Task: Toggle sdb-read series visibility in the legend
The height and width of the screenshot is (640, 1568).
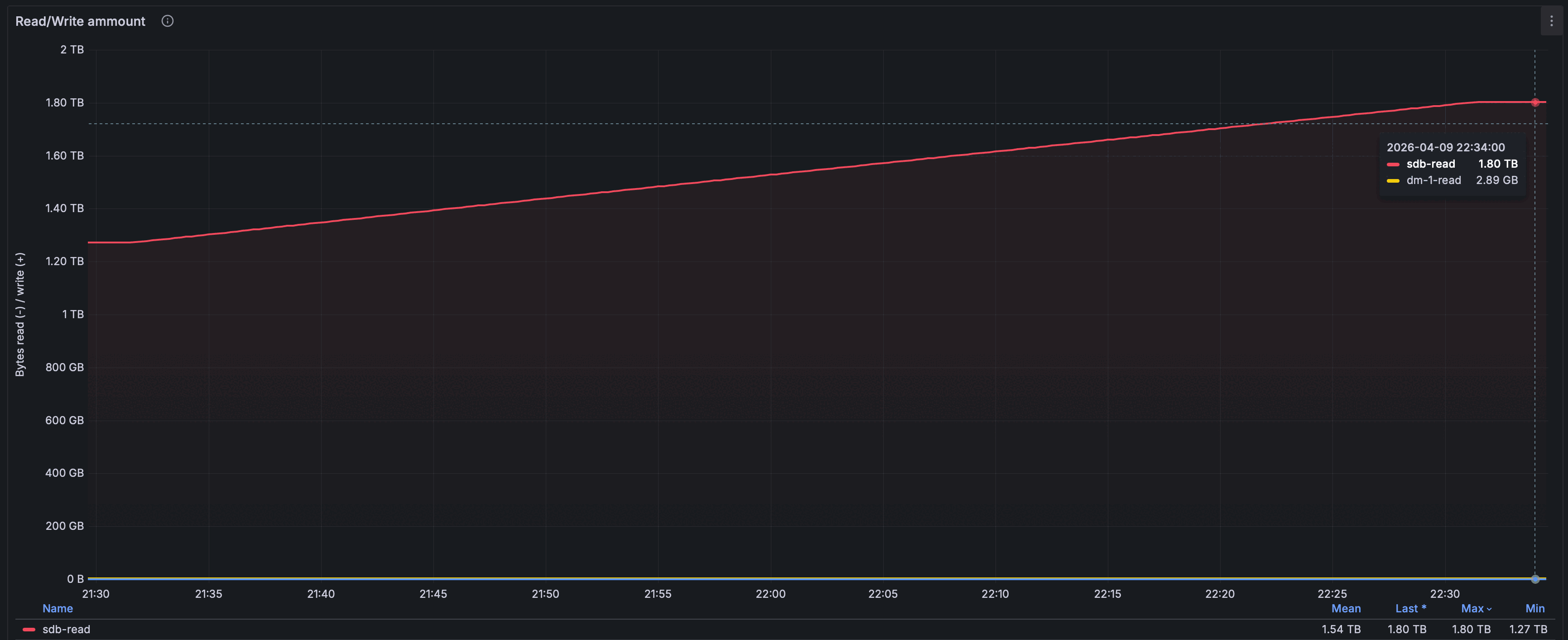Action: [66, 629]
